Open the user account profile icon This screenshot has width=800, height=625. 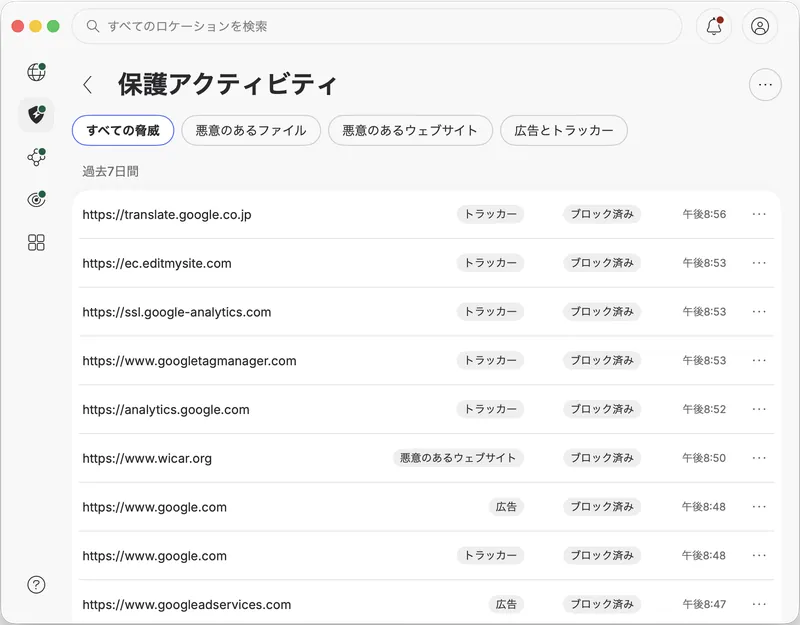click(x=760, y=26)
